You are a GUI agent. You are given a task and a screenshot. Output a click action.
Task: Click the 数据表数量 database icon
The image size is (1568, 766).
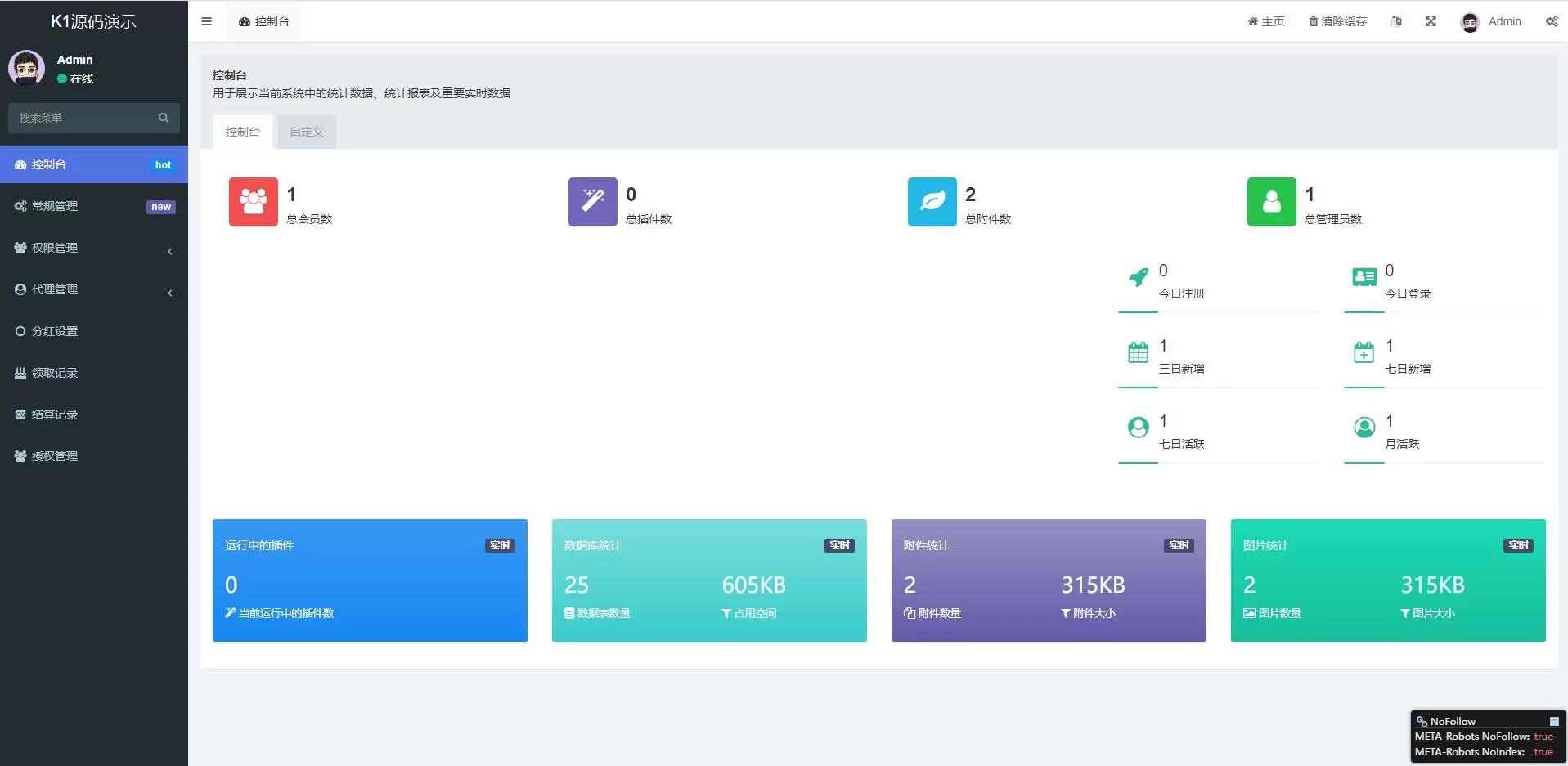[x=569, y=613]
